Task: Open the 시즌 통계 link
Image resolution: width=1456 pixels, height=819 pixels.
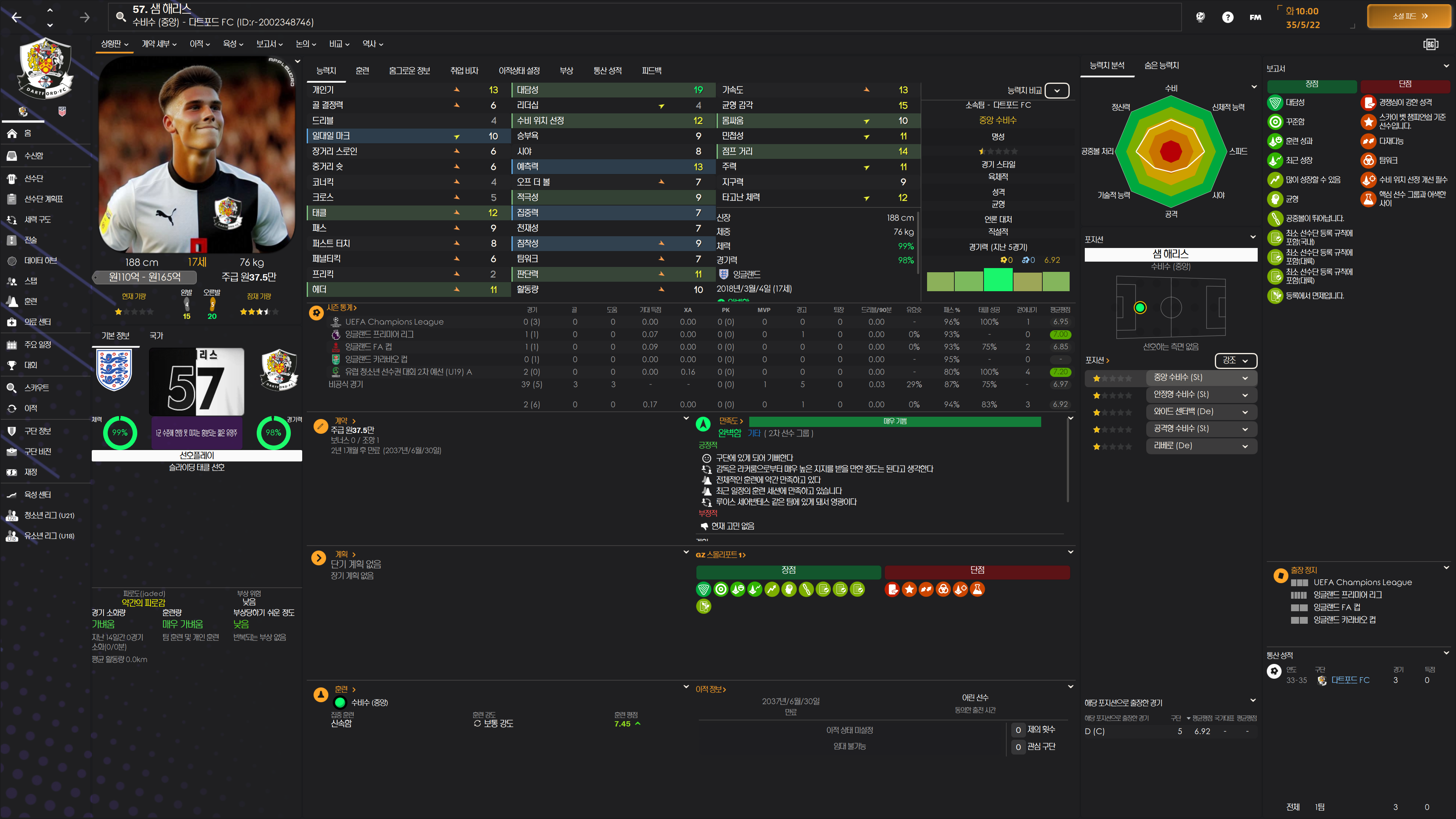Action: coord(341,308)
